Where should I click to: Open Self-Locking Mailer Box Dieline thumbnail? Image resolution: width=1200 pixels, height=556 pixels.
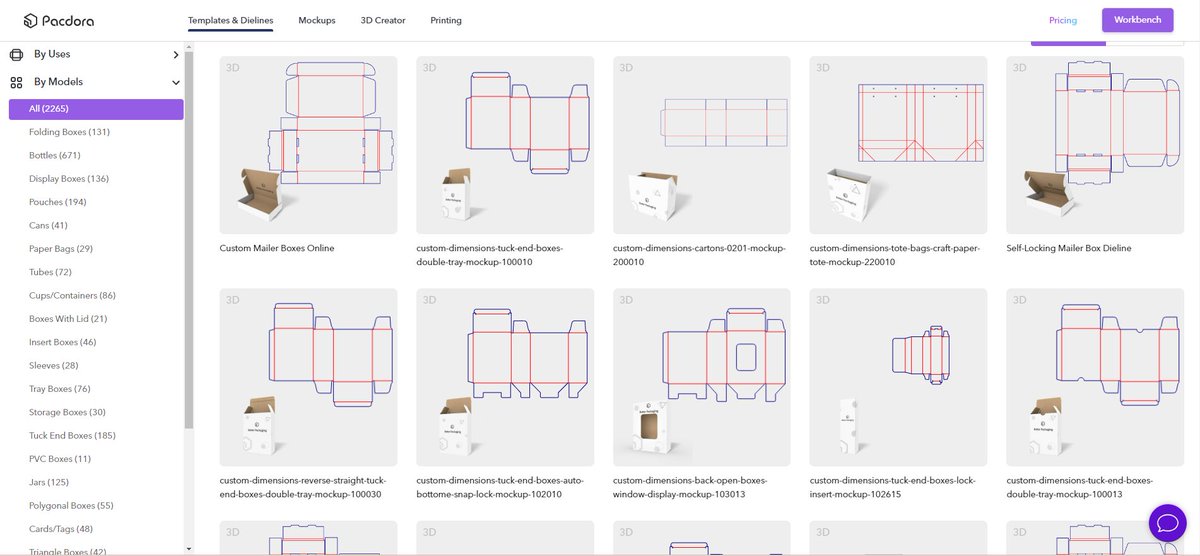[1095, 145]
